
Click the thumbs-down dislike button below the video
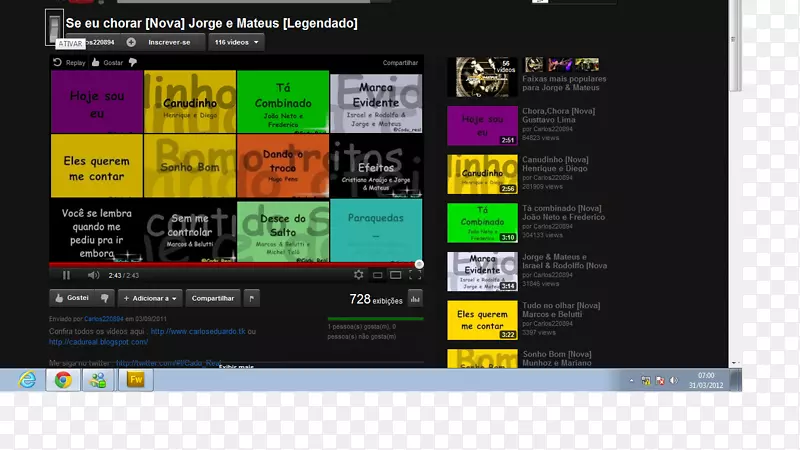click(x=105, y=298)
